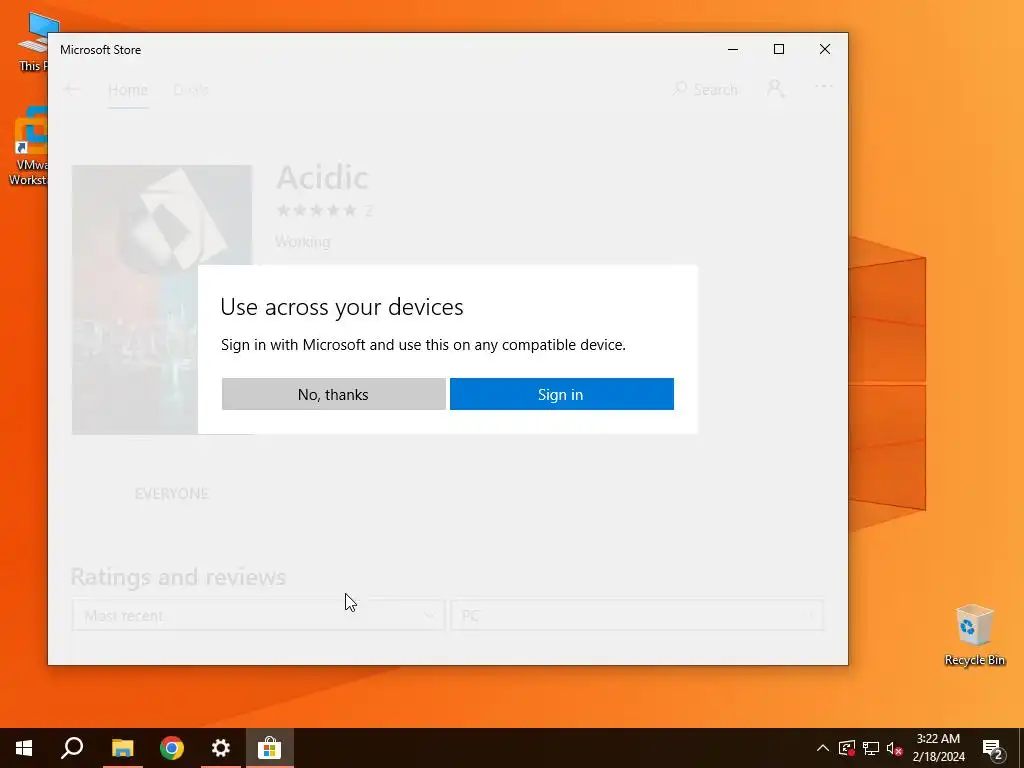Open Search in Microsoft Store
The image size is (1024, 768).
coord(706,89)
